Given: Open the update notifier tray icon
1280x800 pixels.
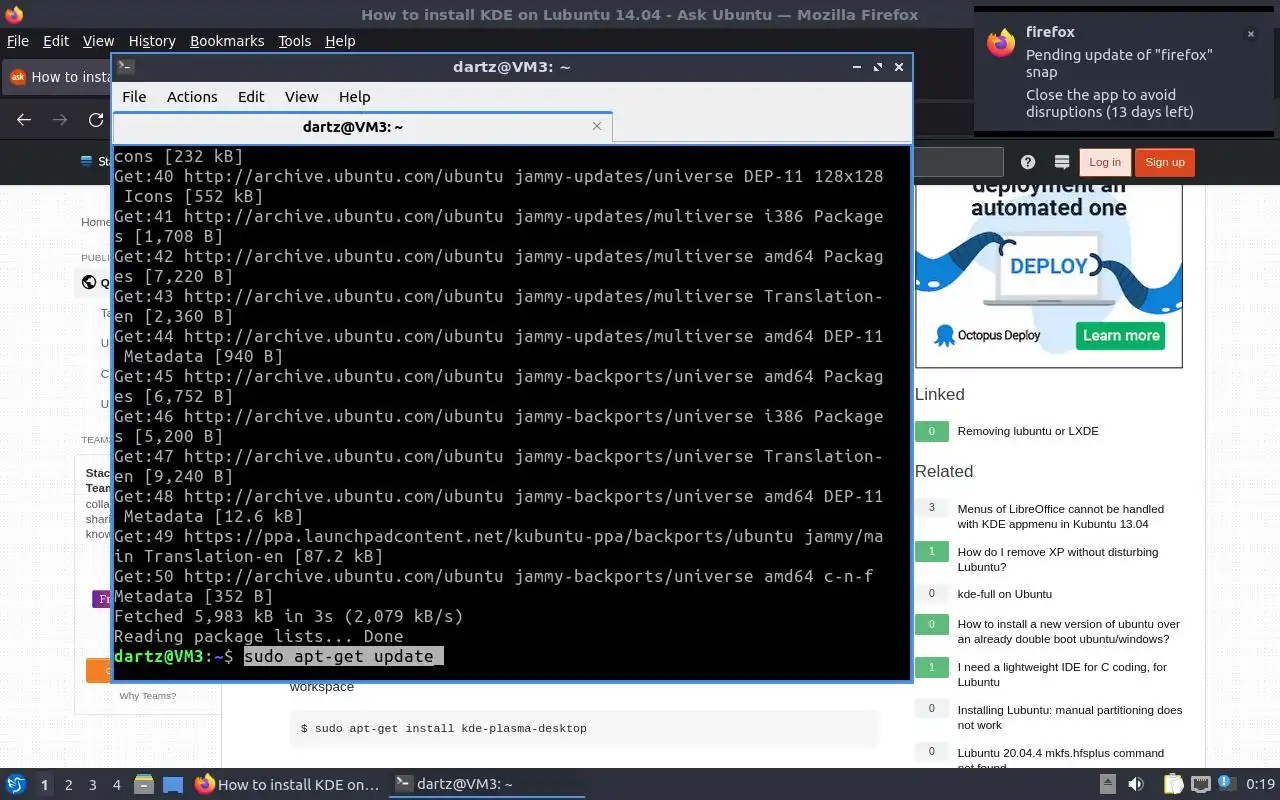Looking at the screenshot, I should pos(1227,784).
